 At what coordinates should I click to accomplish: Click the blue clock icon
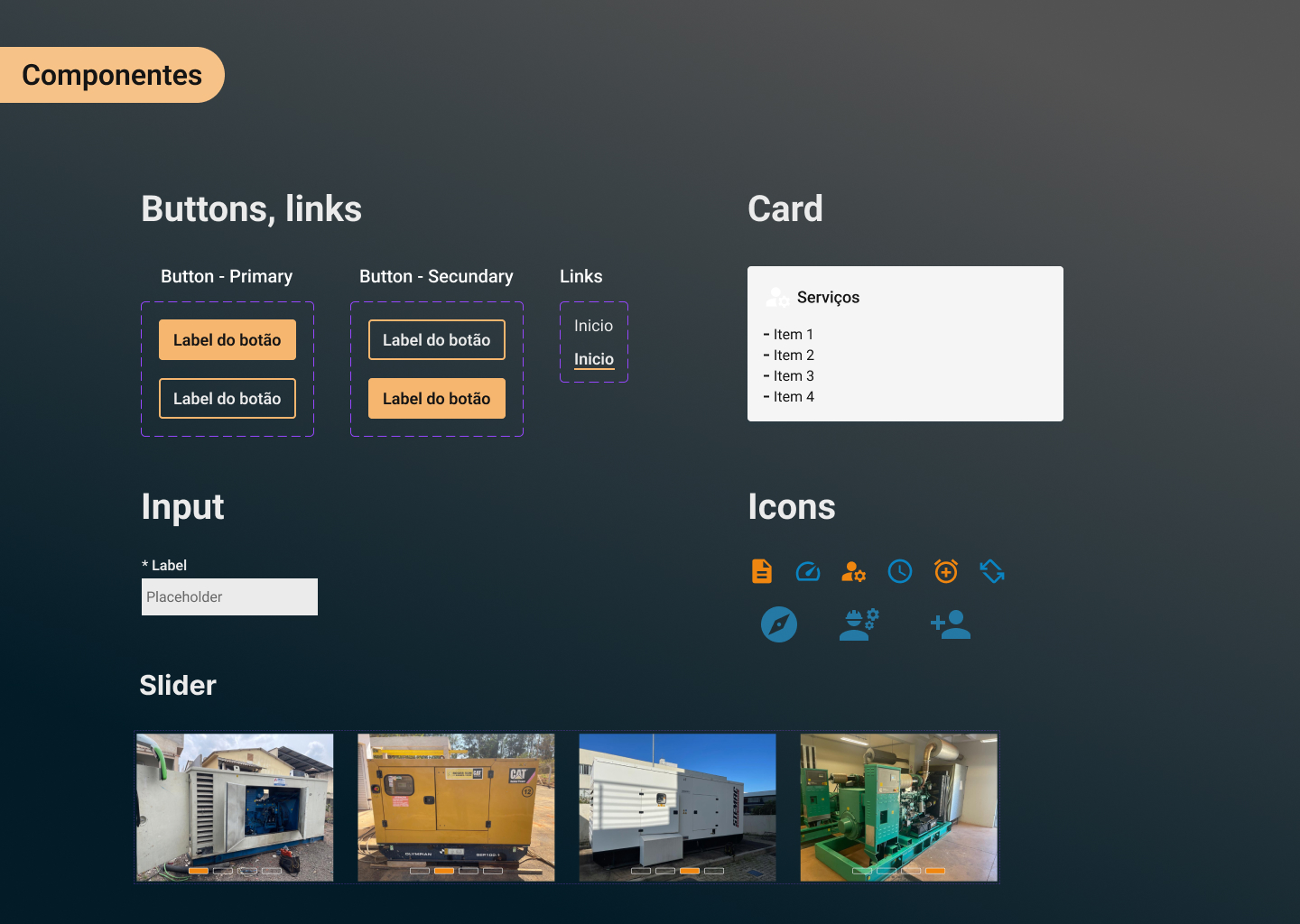[900, 571]
